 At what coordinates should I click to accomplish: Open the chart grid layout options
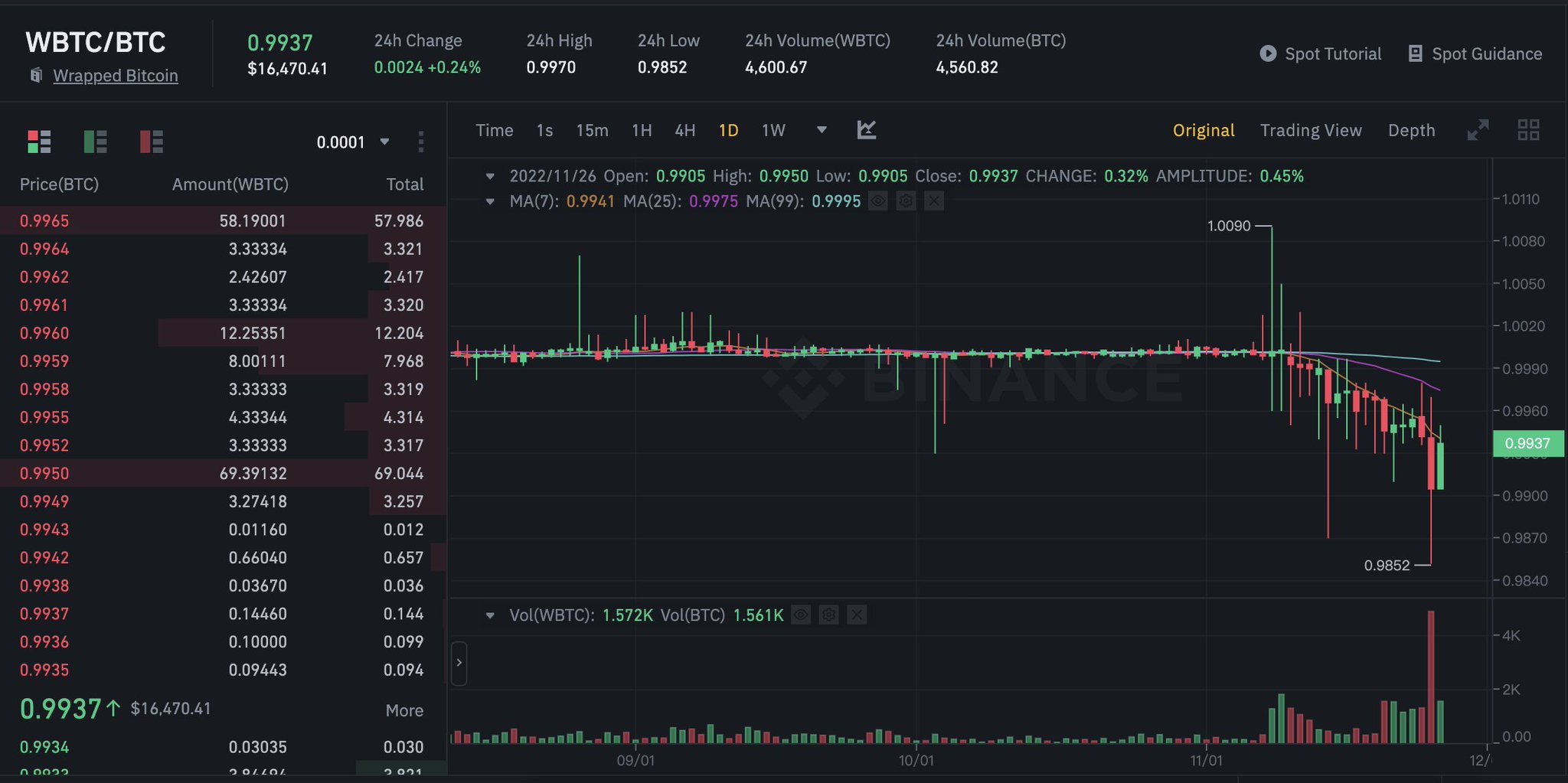point(1528,131)
